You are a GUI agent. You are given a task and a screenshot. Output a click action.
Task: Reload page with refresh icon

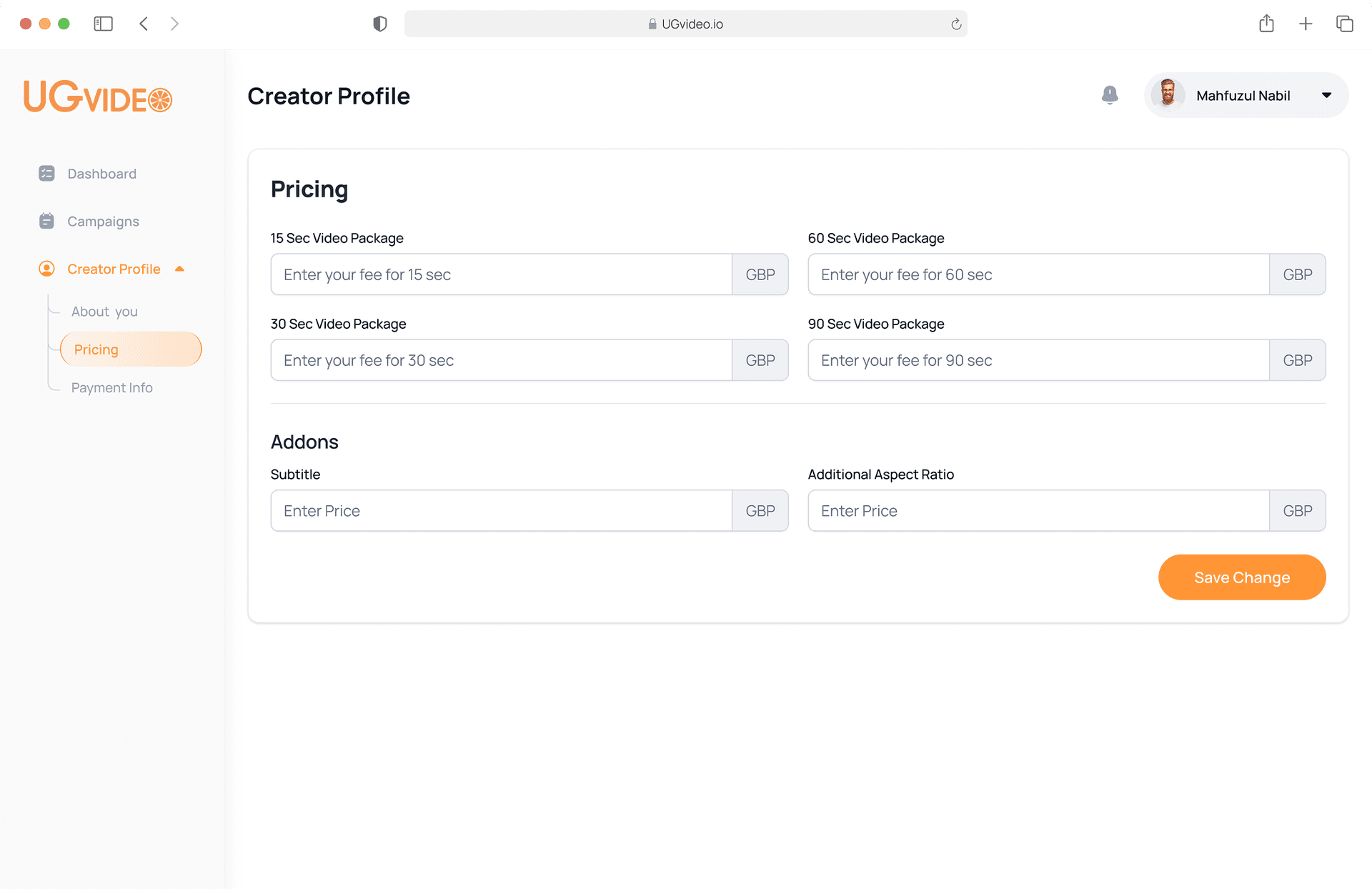955,24
